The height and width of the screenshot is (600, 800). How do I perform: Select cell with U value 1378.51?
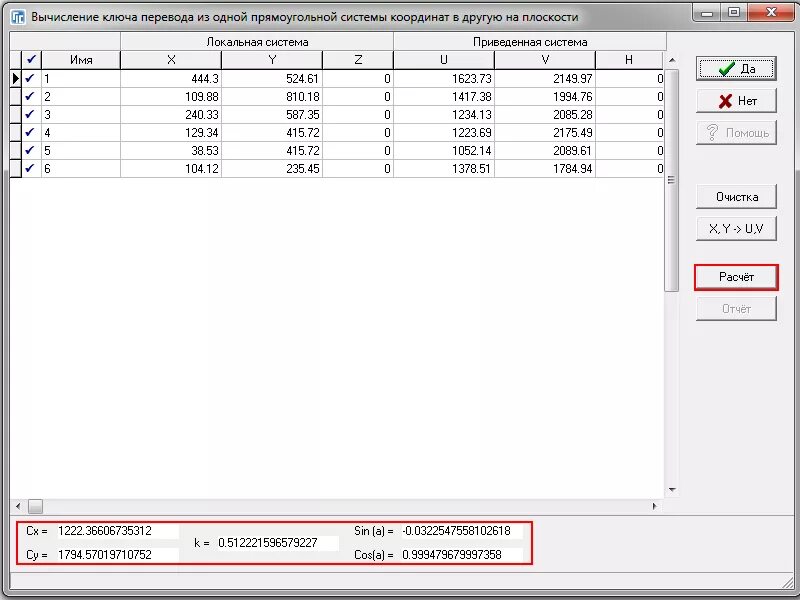(x=443, y=168)
